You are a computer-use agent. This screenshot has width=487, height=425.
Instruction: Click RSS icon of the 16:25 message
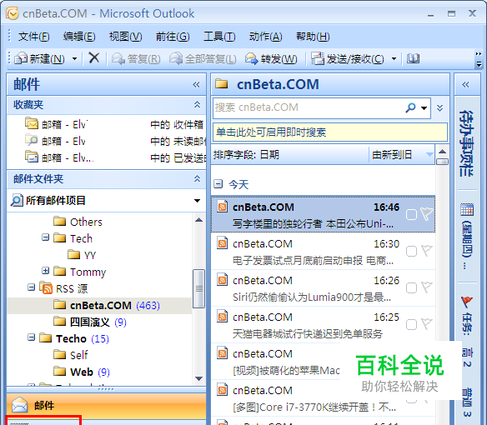222,317
